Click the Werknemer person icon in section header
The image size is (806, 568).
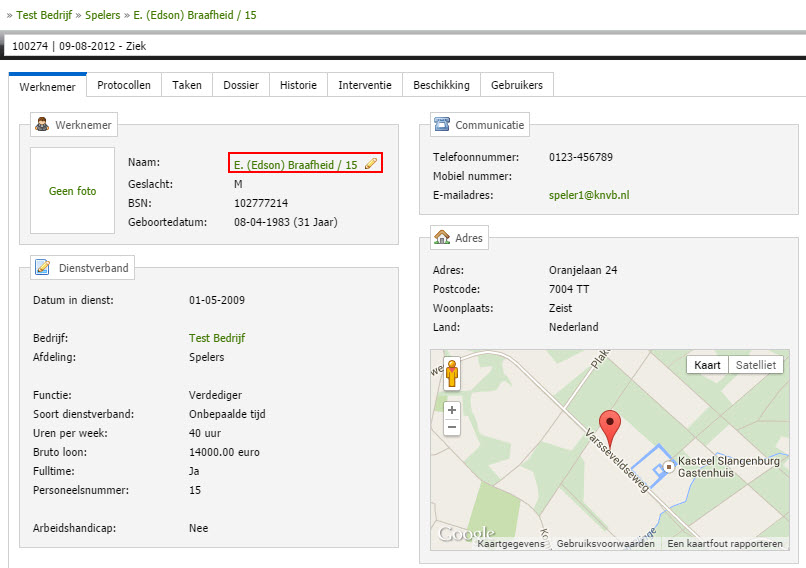[x=42, y=125]
